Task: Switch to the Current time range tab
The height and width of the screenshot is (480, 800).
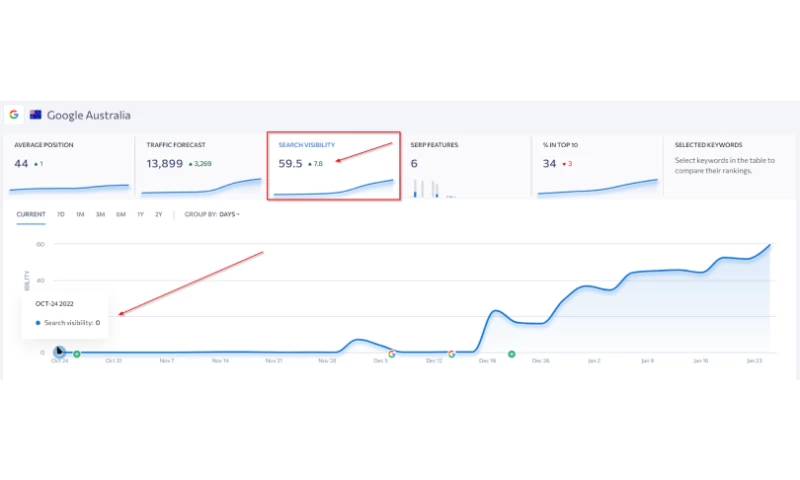Action: click(31, 214)
